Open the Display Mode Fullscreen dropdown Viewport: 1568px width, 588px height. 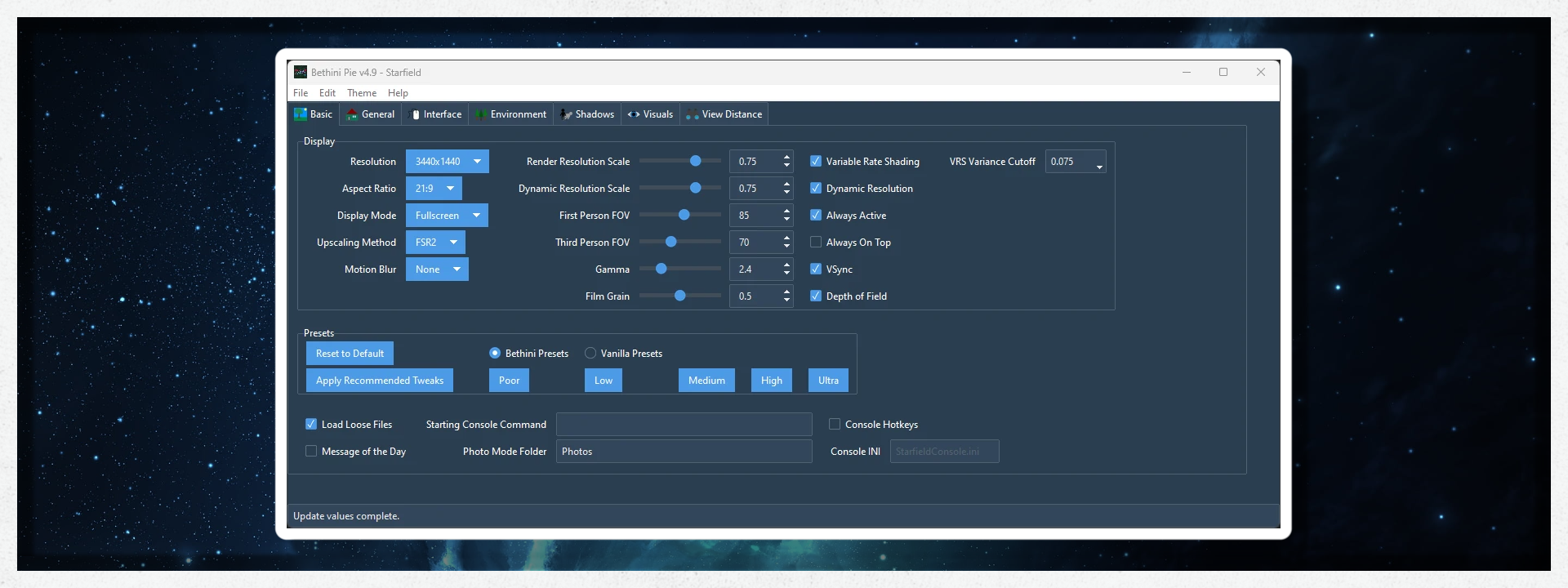click(x=447, y=216)
